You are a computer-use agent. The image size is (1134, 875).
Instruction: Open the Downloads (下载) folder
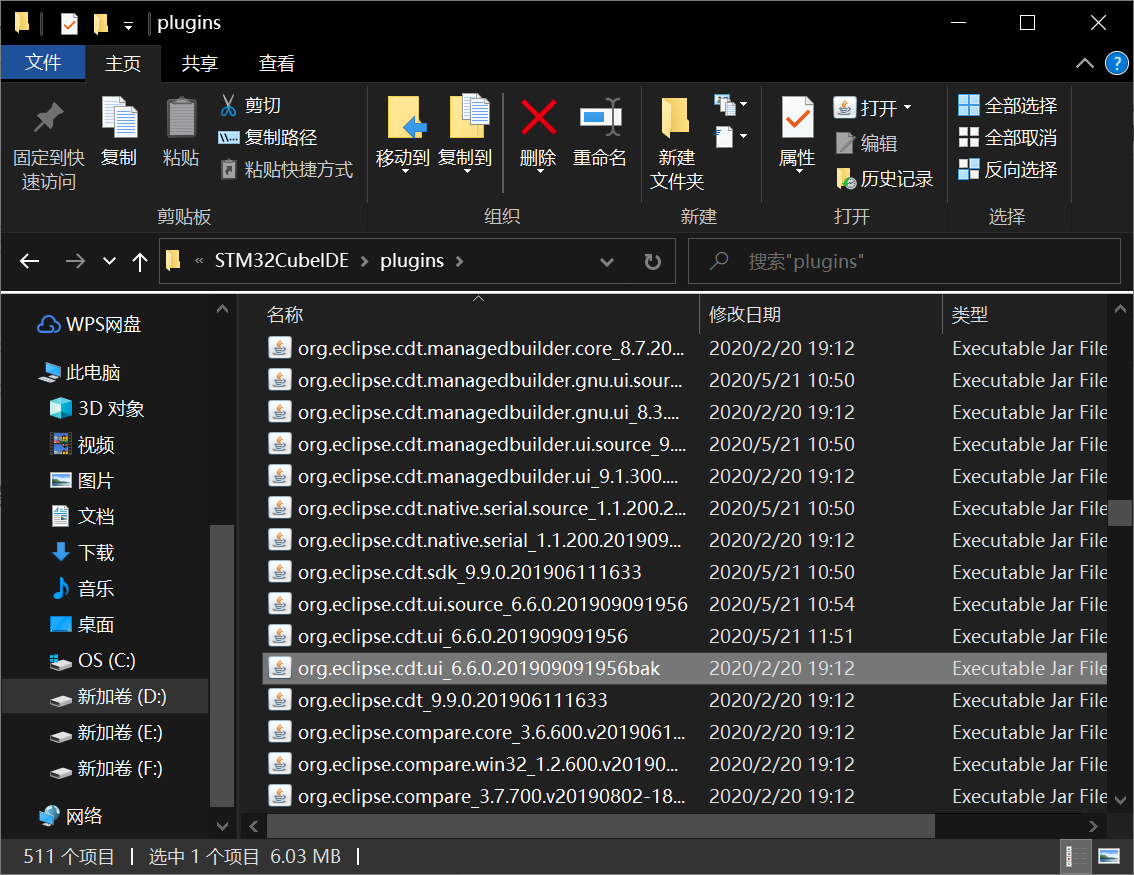pyautogui.click(x=82, y=552)
